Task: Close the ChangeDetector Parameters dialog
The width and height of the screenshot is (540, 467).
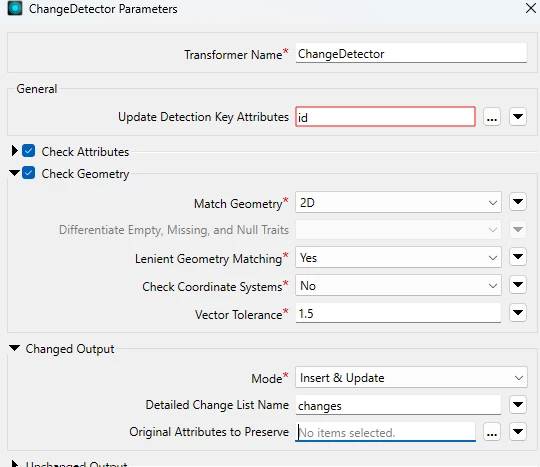Action: point(531,8)
